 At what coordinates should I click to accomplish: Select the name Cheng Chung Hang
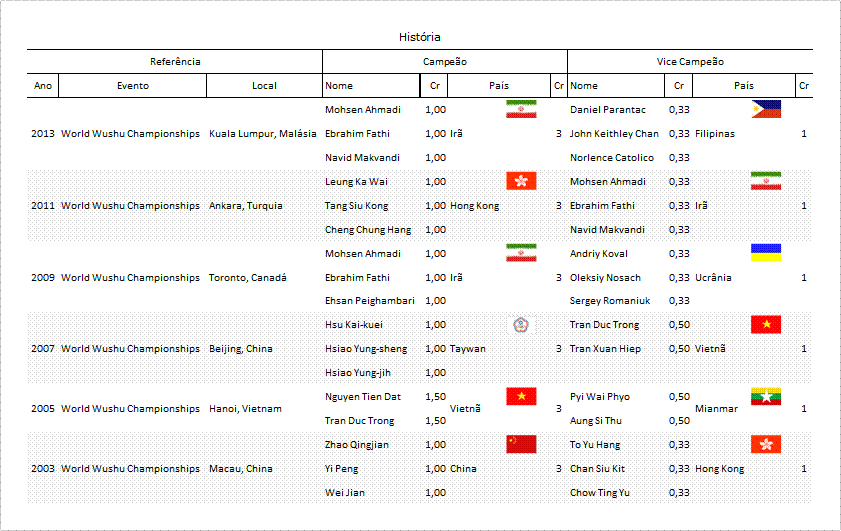pyautogui.click(x=368, y=230)
